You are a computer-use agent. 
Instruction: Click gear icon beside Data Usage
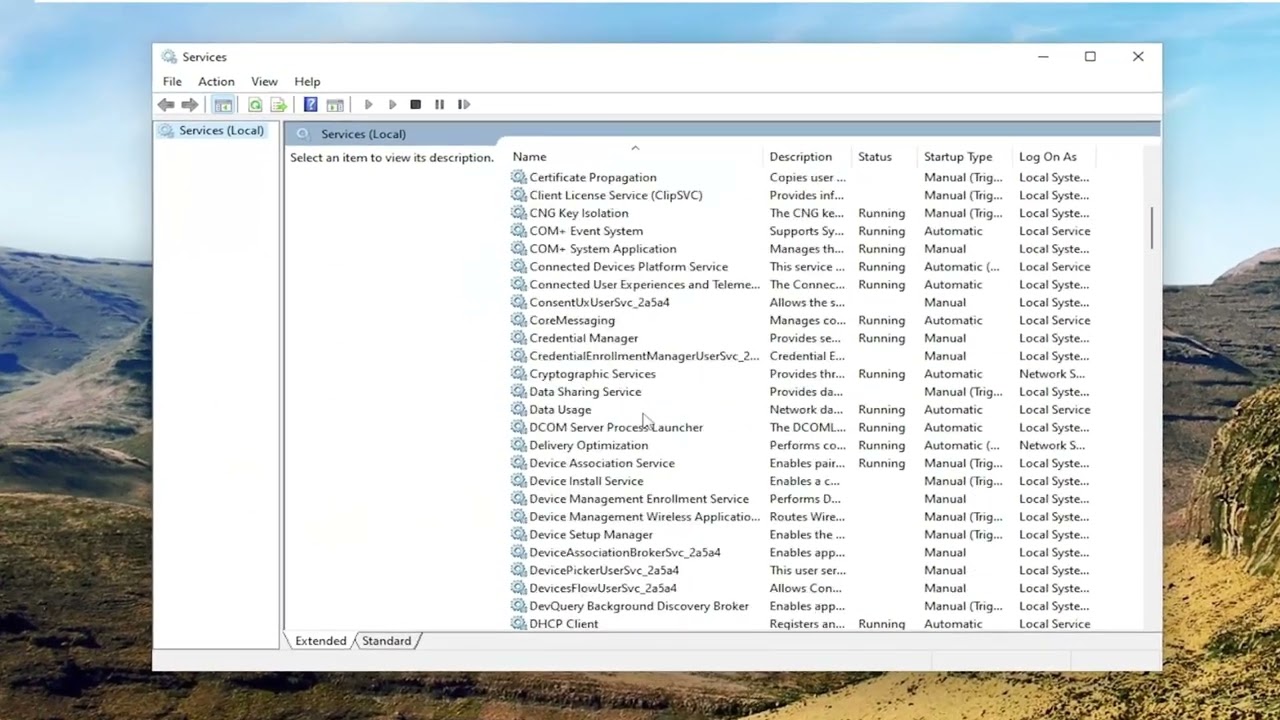click(x=518, y=410)
